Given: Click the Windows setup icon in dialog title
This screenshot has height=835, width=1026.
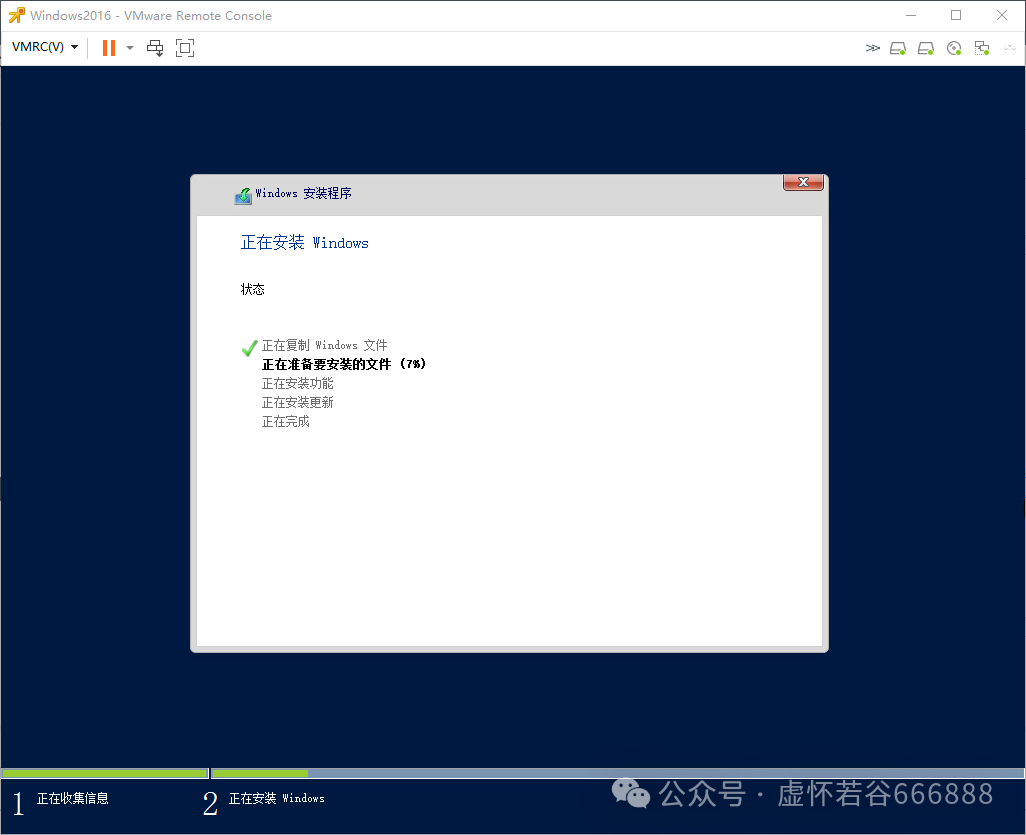Looking at the screenshot, I should tap(243, 195).
